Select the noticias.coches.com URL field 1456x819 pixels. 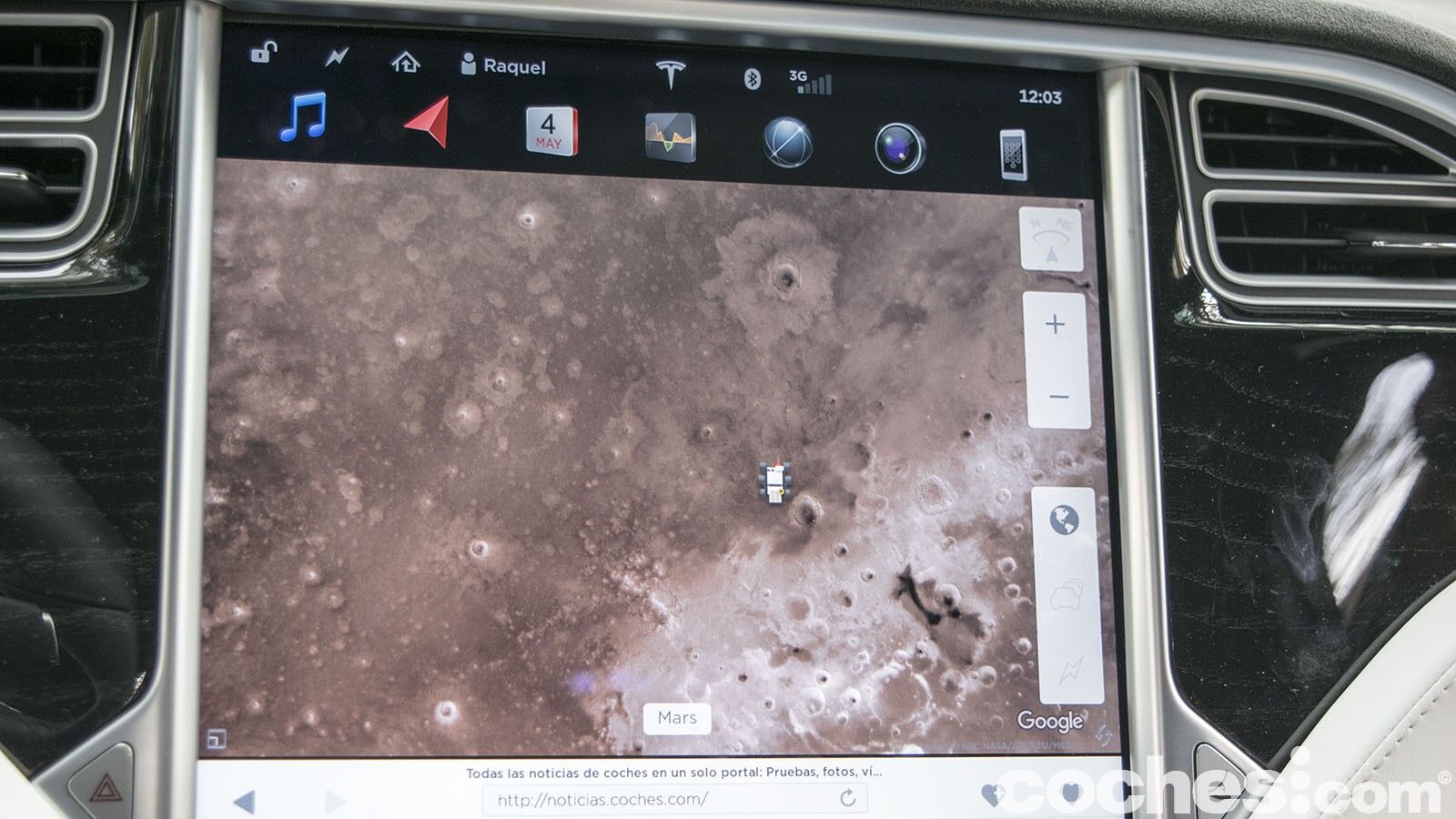click(x=675, y=800)
